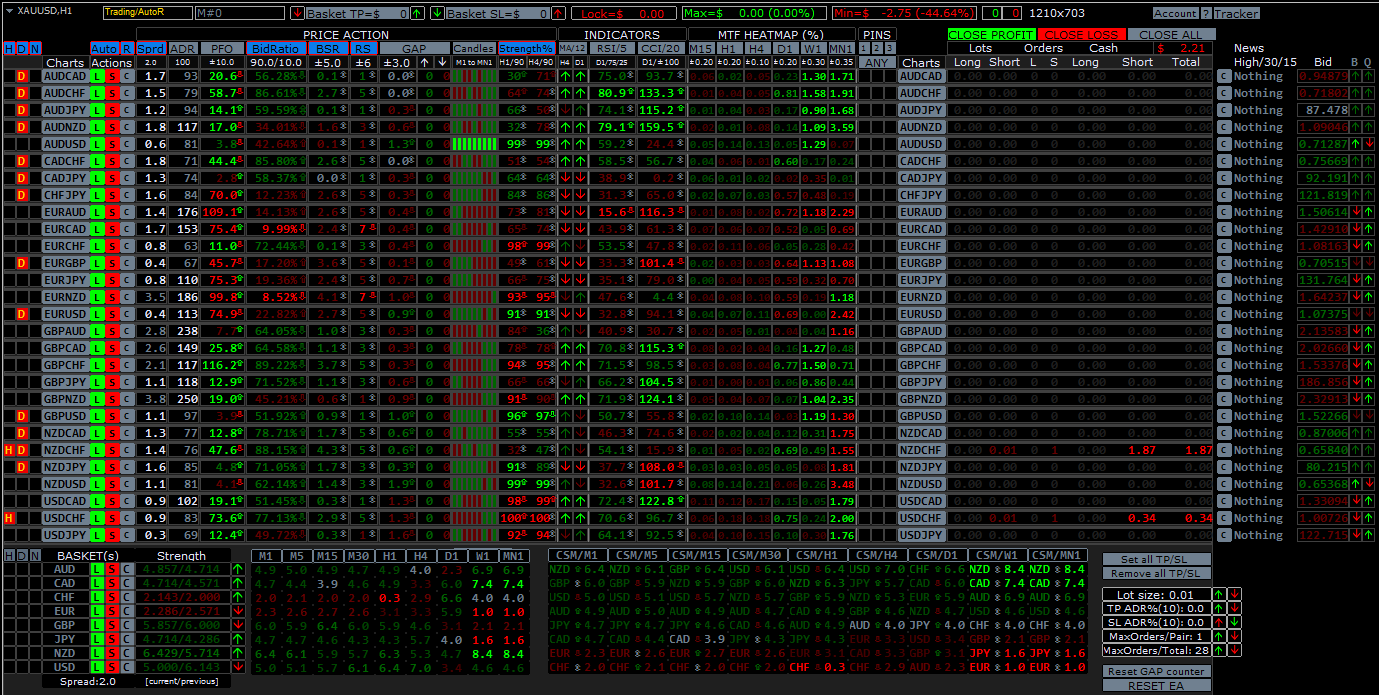
Task: Click the L button for the AUD basket
Action: point(97,569)
